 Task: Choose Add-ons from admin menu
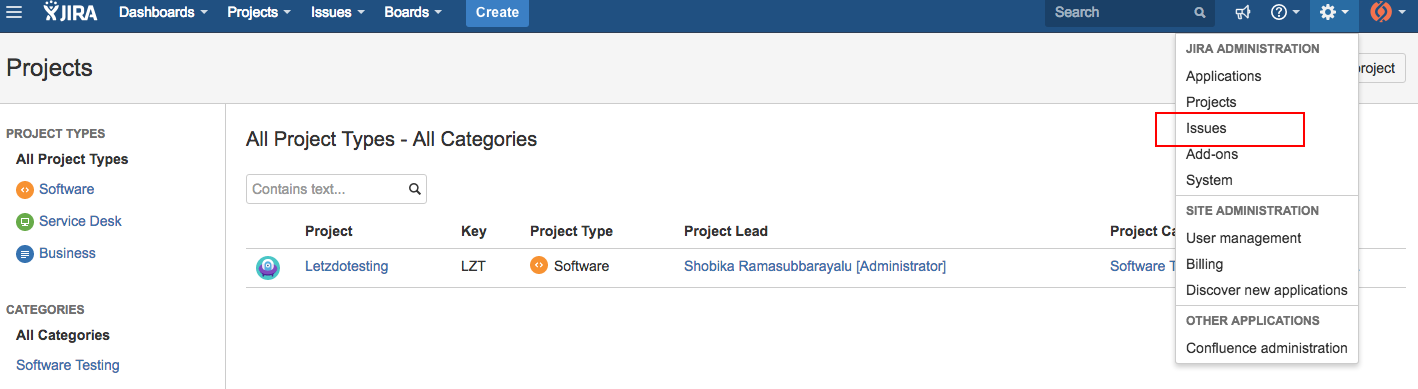[x=1212, y=154]
